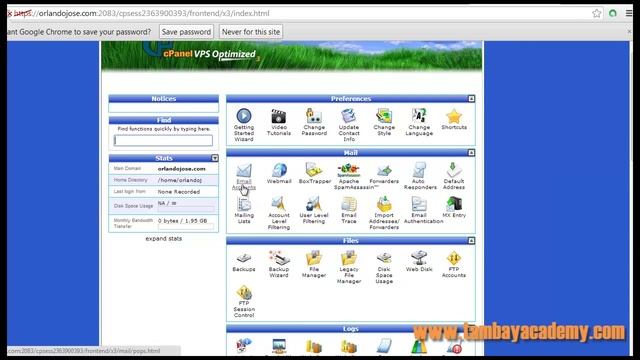
Task: Open the Chrome menu button
Action: (629, 13)
